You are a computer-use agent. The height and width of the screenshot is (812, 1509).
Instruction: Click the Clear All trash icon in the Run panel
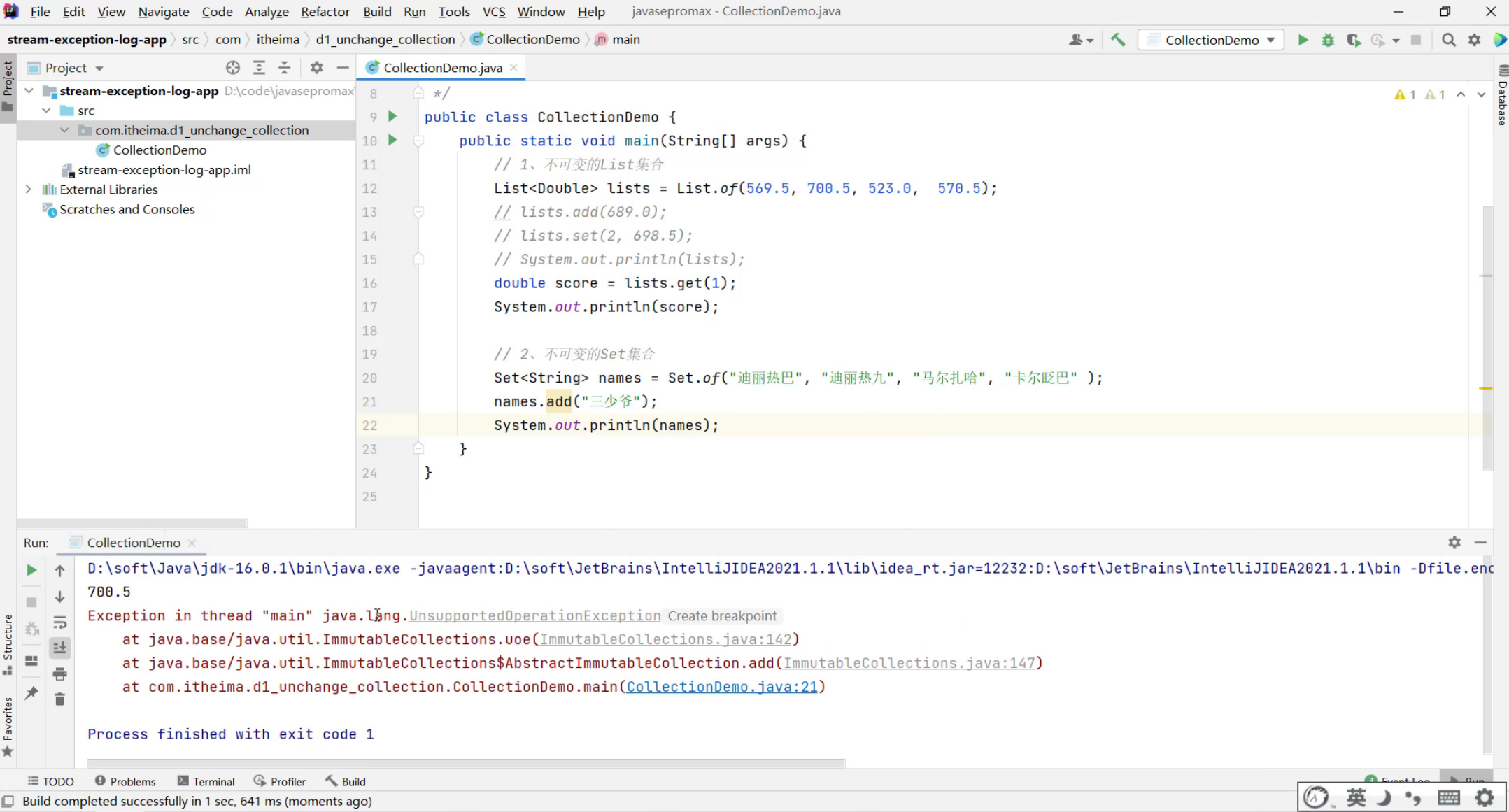[x=60, y=699]
